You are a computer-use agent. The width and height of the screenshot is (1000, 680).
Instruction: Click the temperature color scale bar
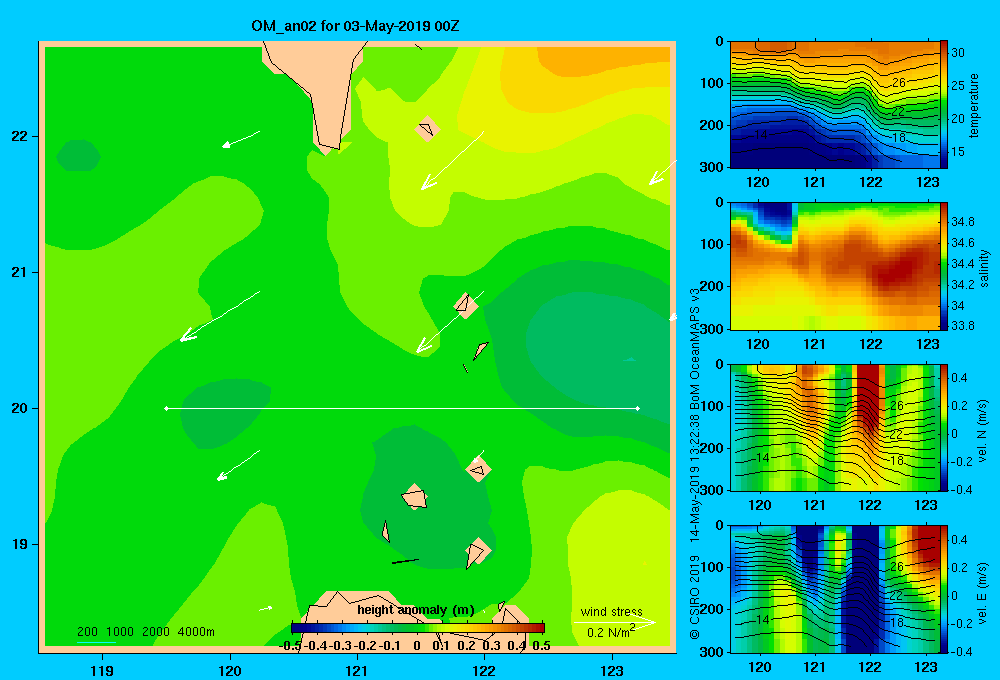[x=943, y=105]
